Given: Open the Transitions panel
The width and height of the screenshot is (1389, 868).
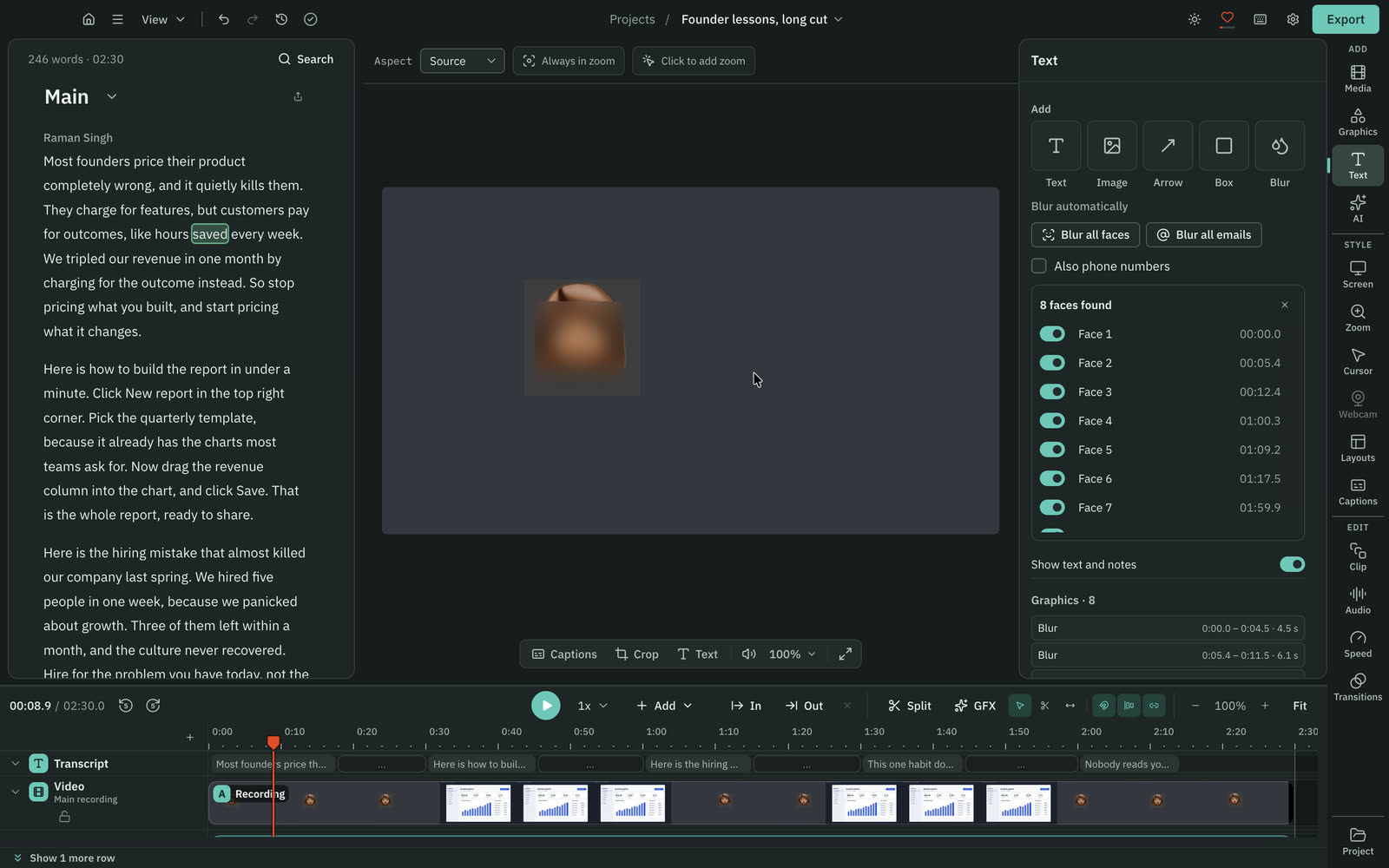Looking at the screenshot, I should pos(1358,687).
